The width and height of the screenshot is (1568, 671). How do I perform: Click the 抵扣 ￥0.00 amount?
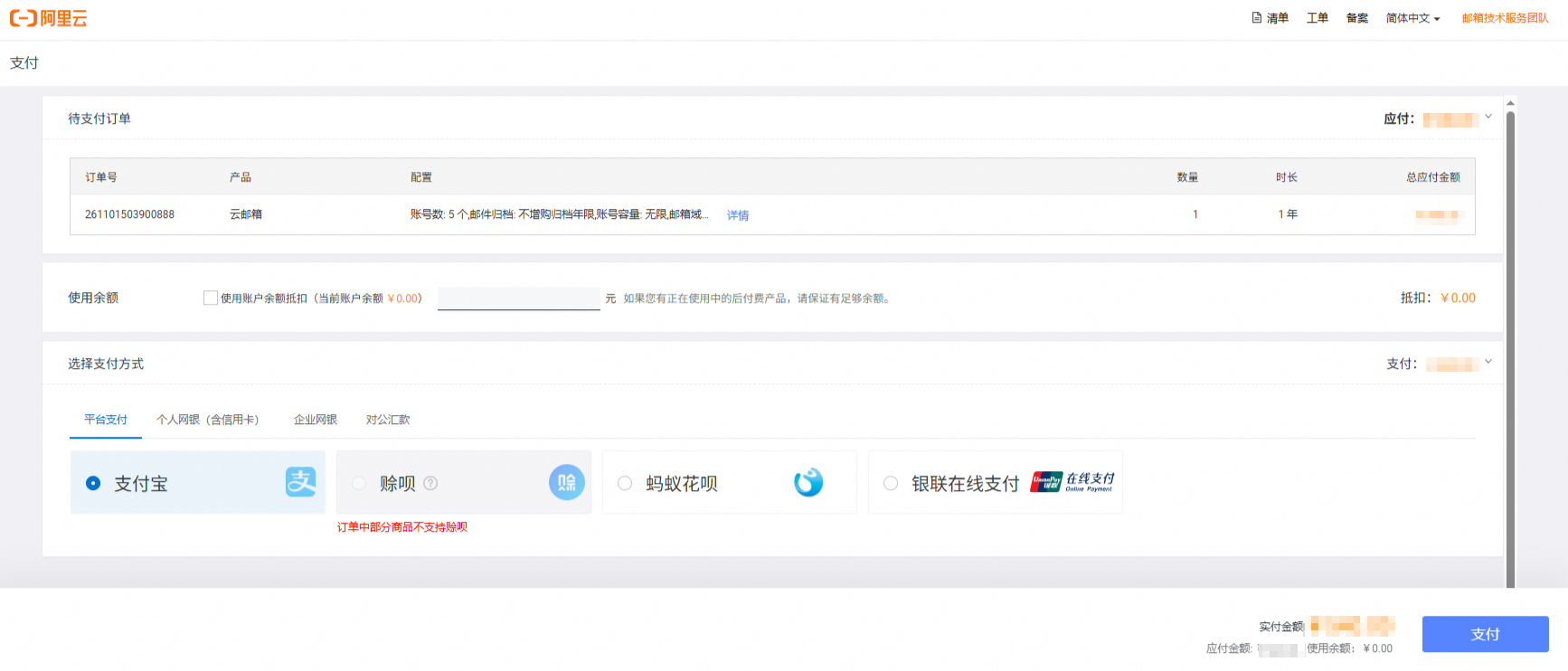click(x=1438, y=298)
